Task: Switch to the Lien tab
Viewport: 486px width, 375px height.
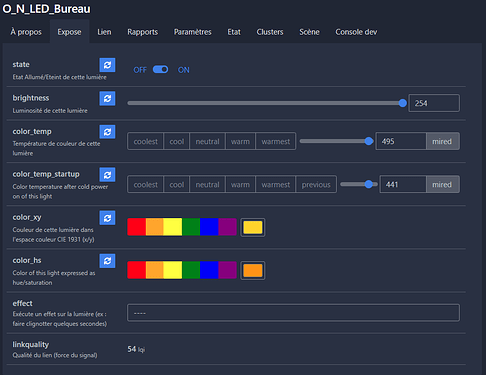Action: point(104,32)
